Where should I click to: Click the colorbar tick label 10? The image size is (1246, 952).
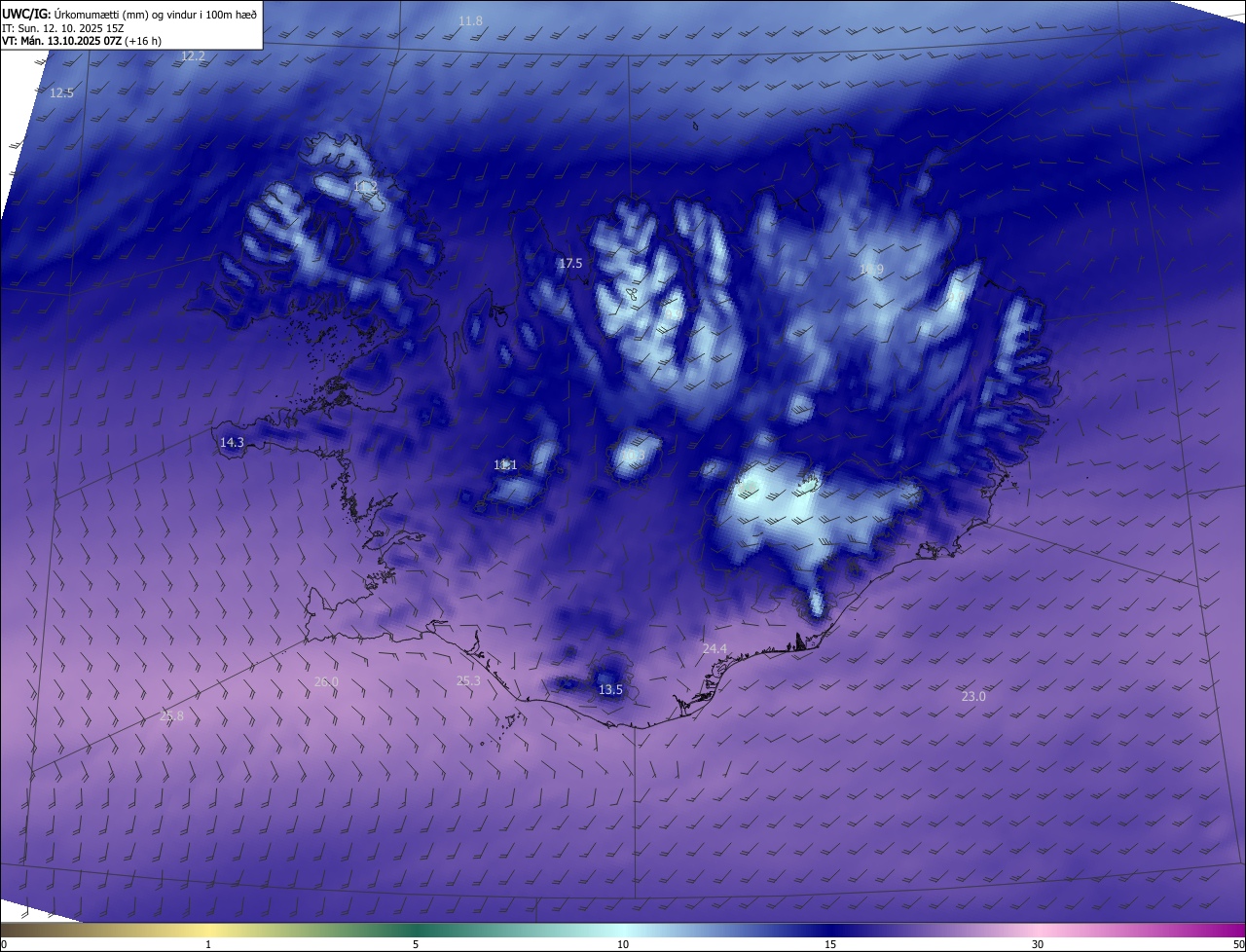(623, 945)
